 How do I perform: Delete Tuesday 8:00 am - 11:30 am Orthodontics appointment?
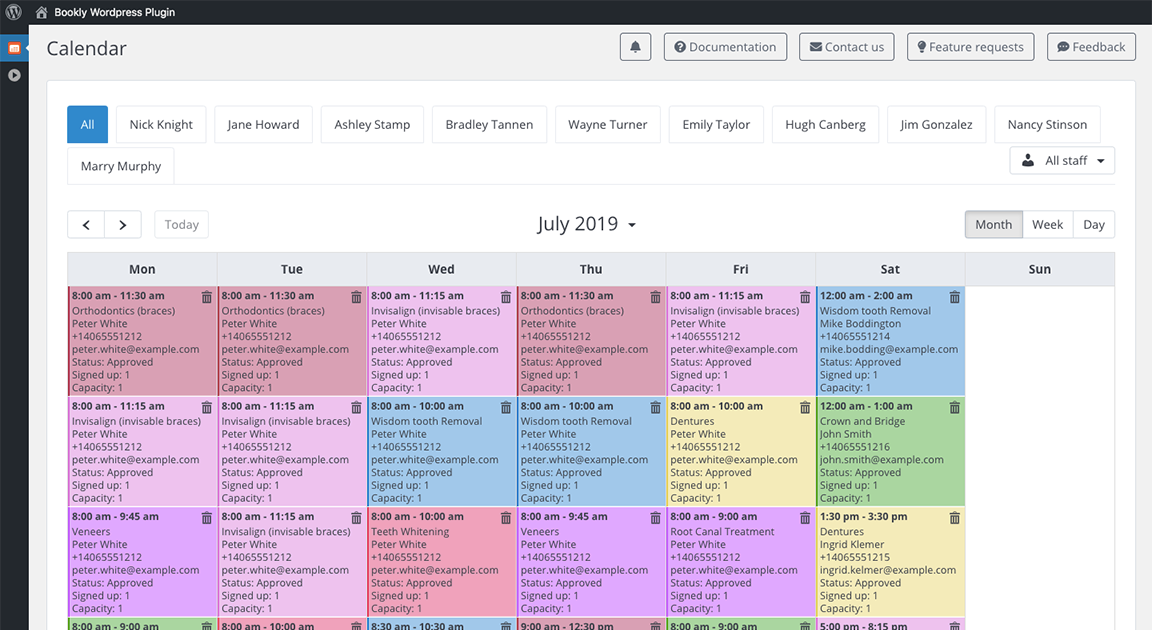point(356,297)
